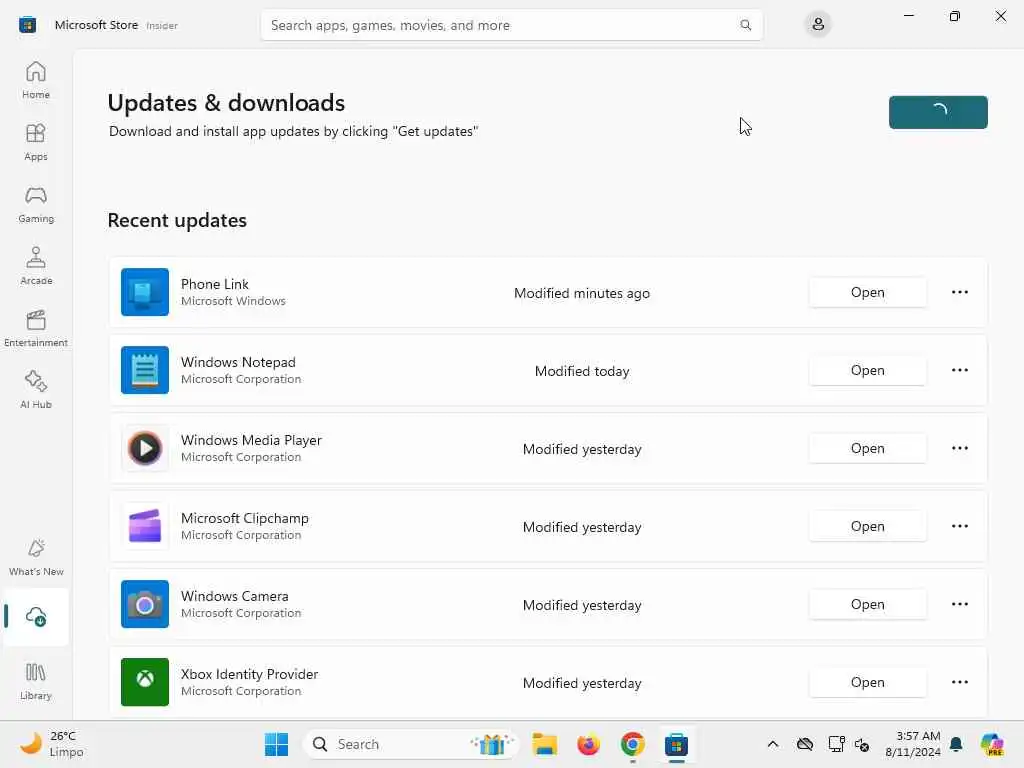Launch Firefox from the taskbar
The width and height of the screenshot is (1024, 768).
588,744
